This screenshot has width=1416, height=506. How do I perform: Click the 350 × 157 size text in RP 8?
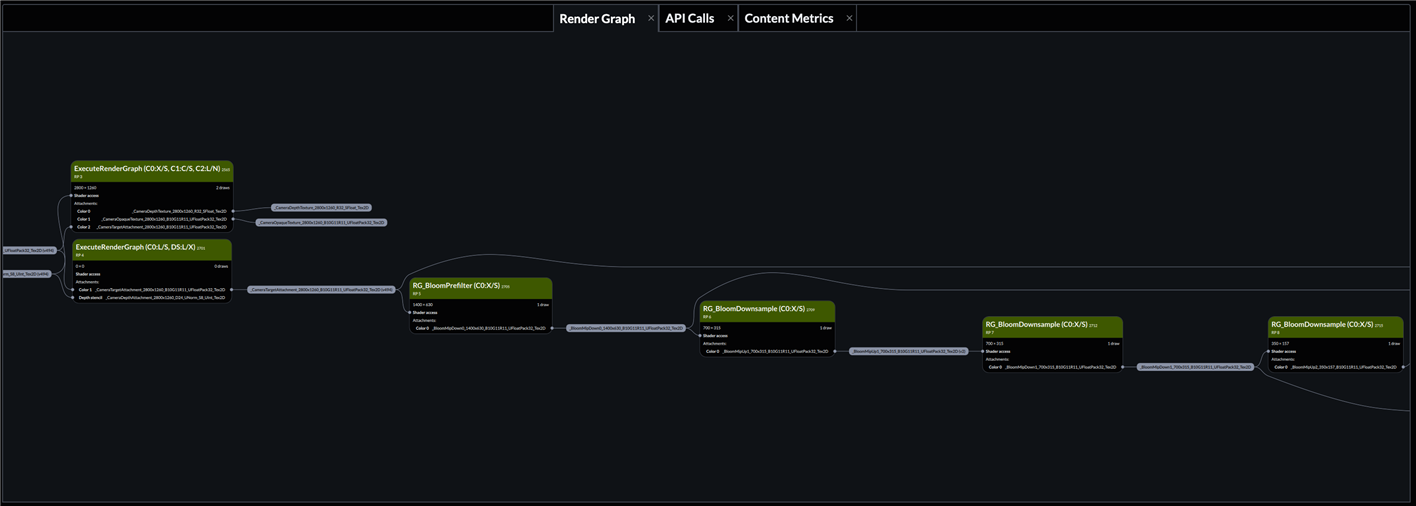click(x=1280, y=344)
